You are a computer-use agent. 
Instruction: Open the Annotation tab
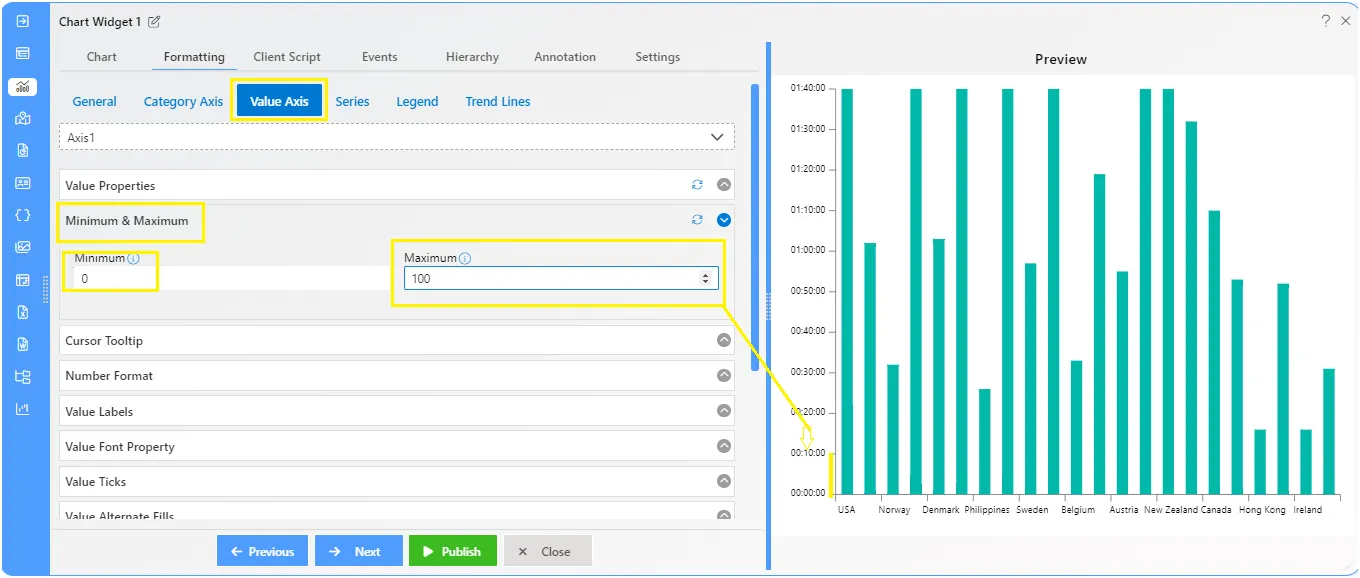click(x=565, y=57)
